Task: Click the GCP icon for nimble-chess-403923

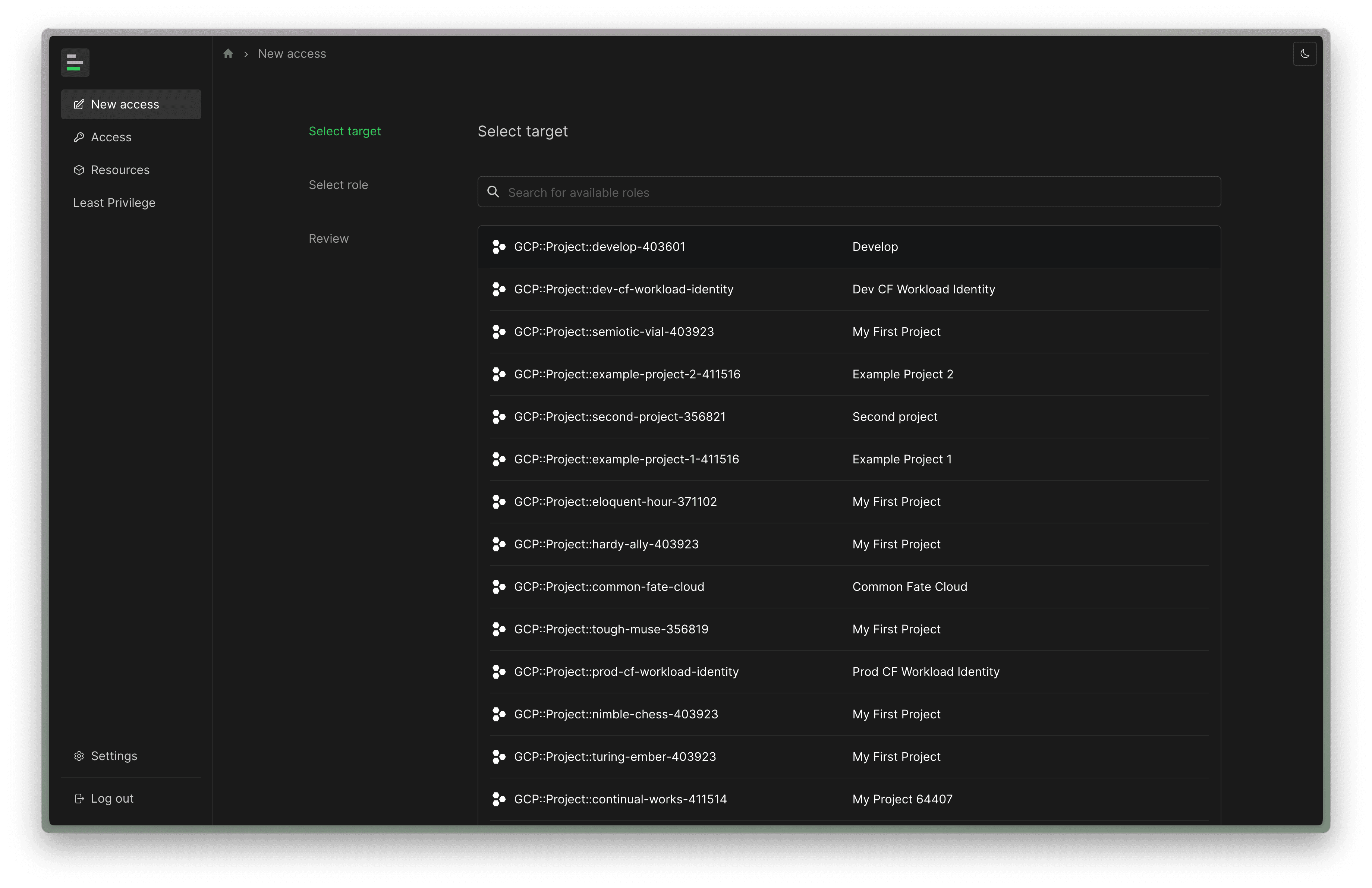Action: tap(498, 715)
